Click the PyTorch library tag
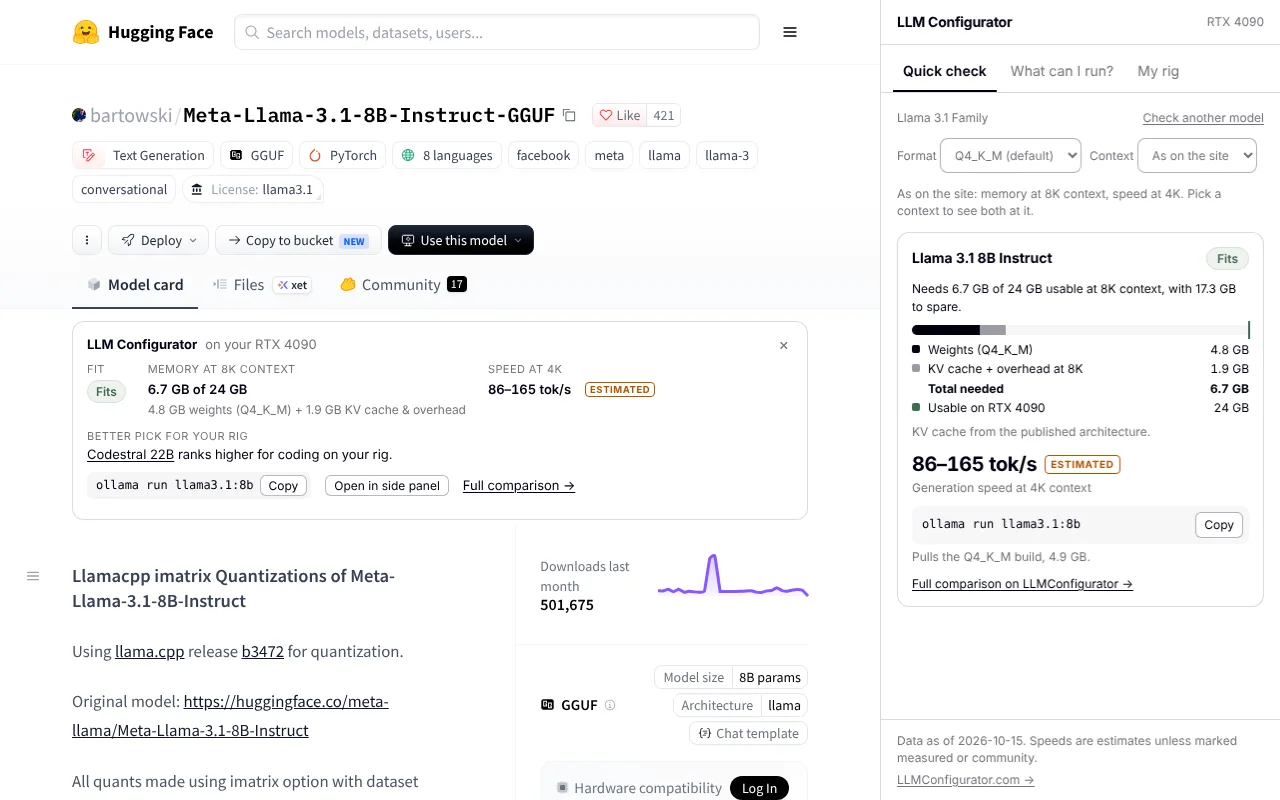This screenshot has height=800, width=1280. 342,155
